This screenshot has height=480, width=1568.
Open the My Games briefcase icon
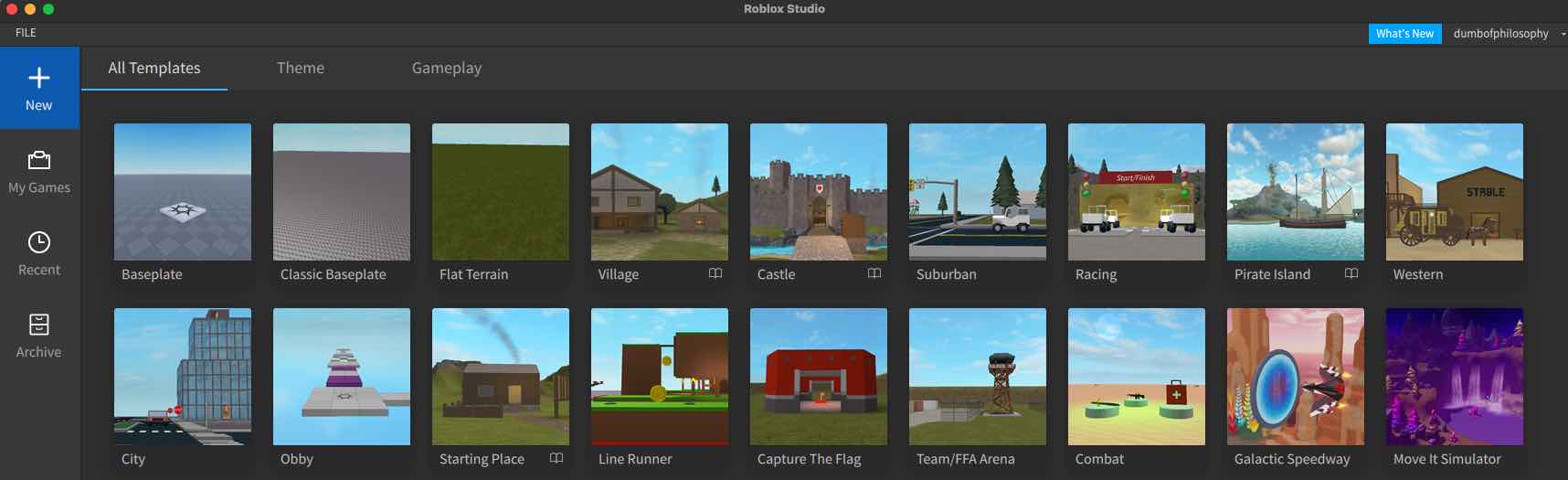point(39,161)
